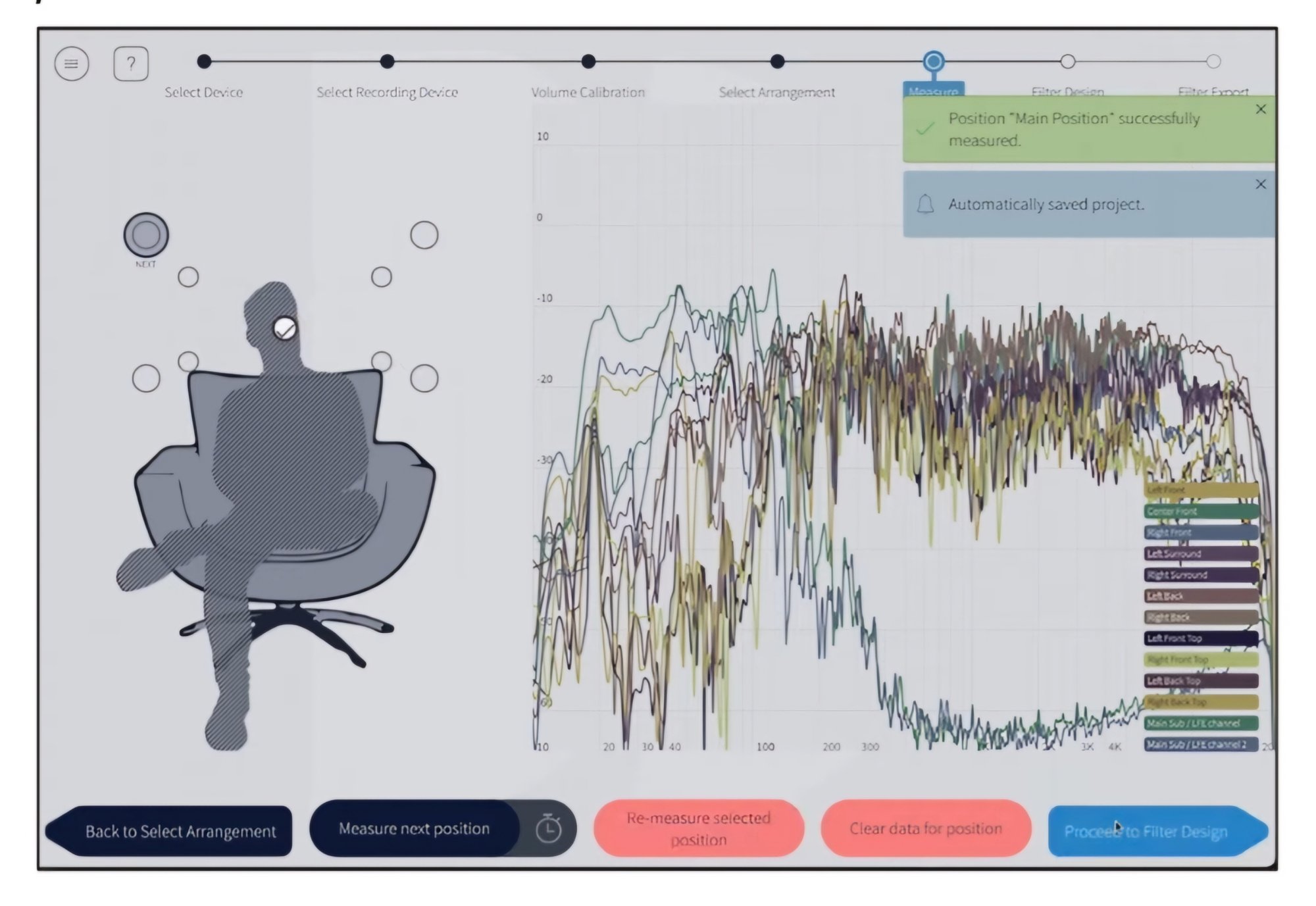Click the Select Device step tab
Screen dimensions: 1316x906
point(204,62)
